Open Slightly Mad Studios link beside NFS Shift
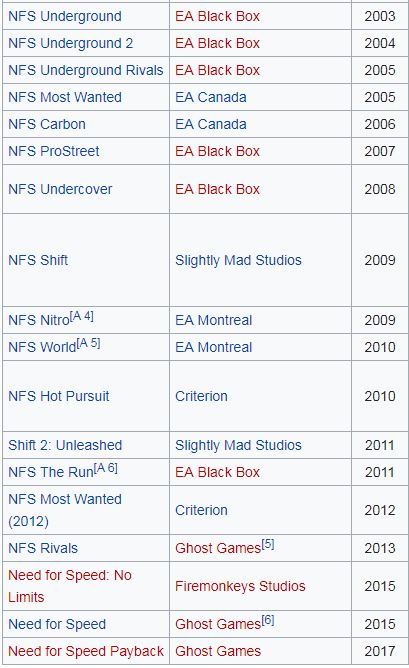Image resolution: width=409 pixels, height=668 pixels. pos(238,260)
